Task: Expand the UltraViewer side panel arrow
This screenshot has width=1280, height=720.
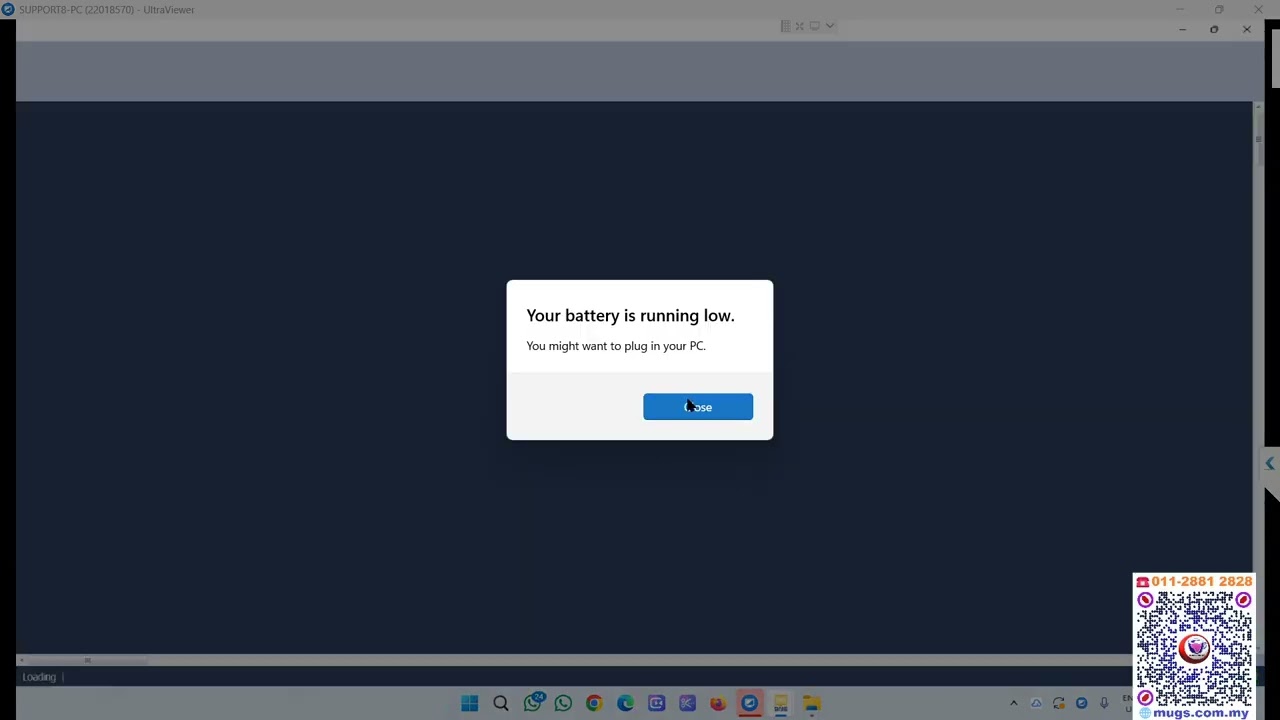Action: 1270,463
